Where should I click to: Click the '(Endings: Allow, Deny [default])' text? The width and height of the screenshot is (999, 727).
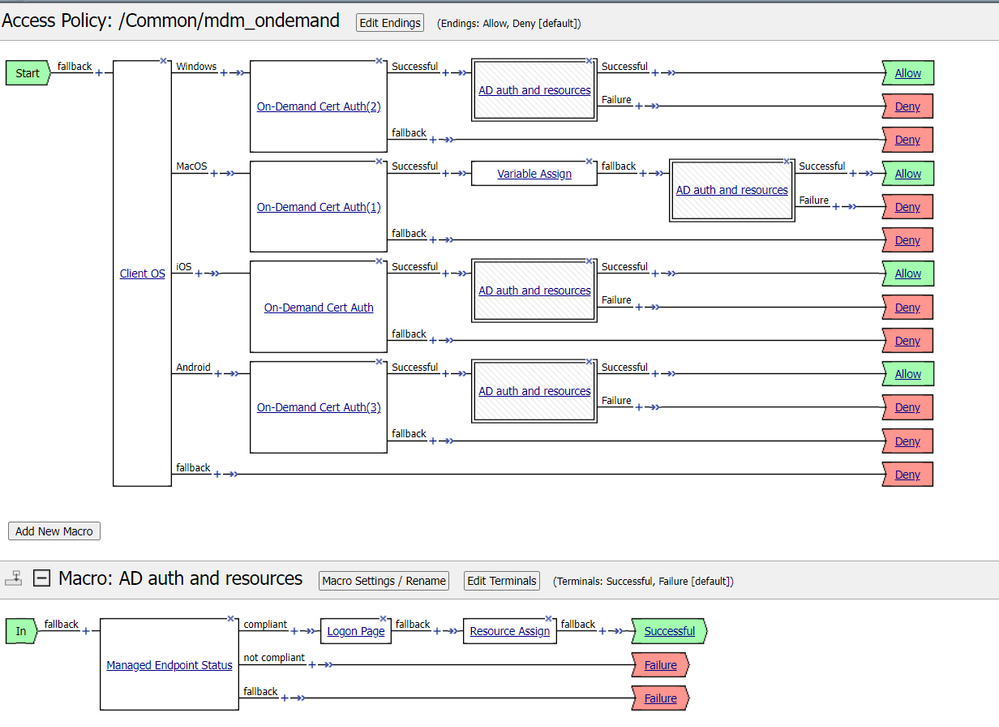click(x=509, y=24)
